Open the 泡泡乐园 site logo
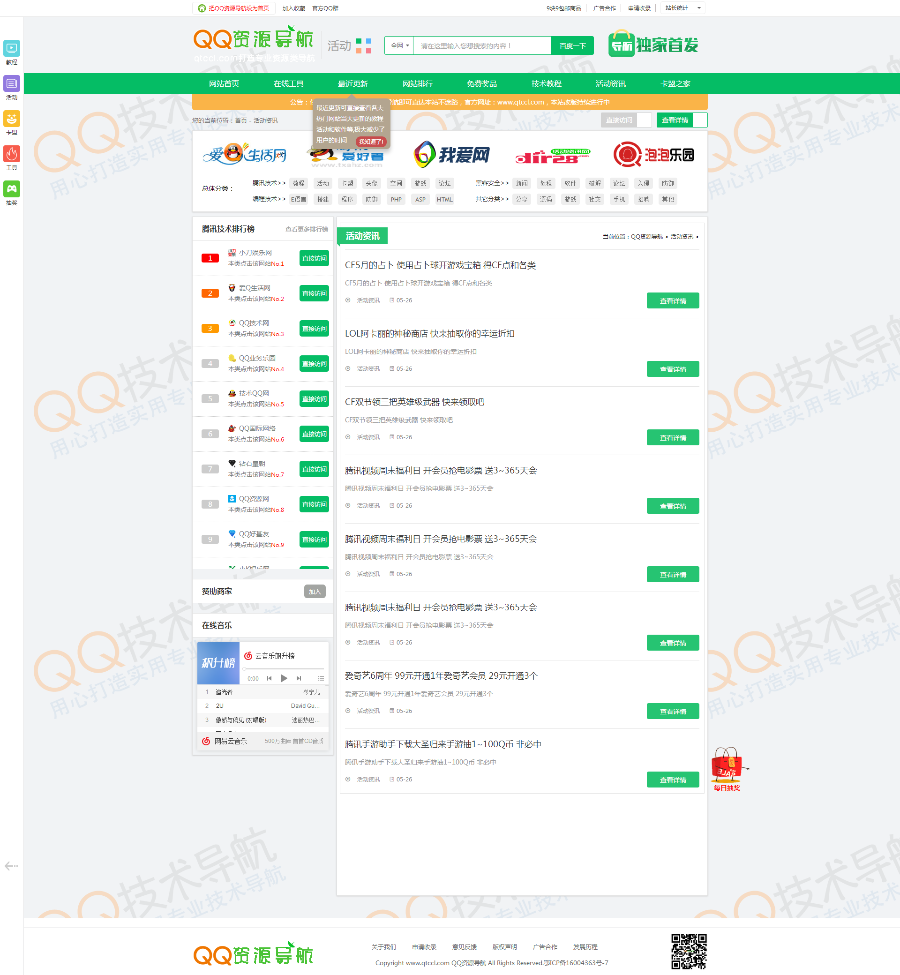Screen dimensions: 900x975 (x=654, y=154)
